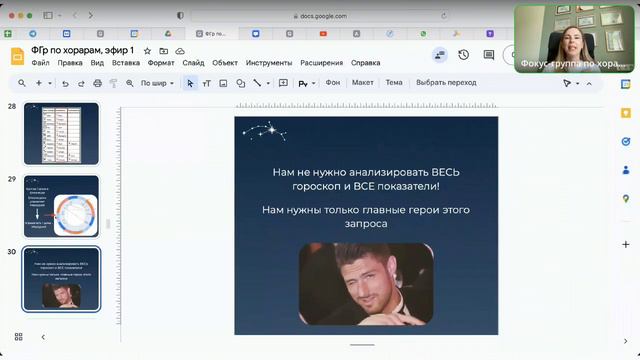Click the paint format icon
The width and height of the screenshot is (640, 360).
(x=113, y=83)
